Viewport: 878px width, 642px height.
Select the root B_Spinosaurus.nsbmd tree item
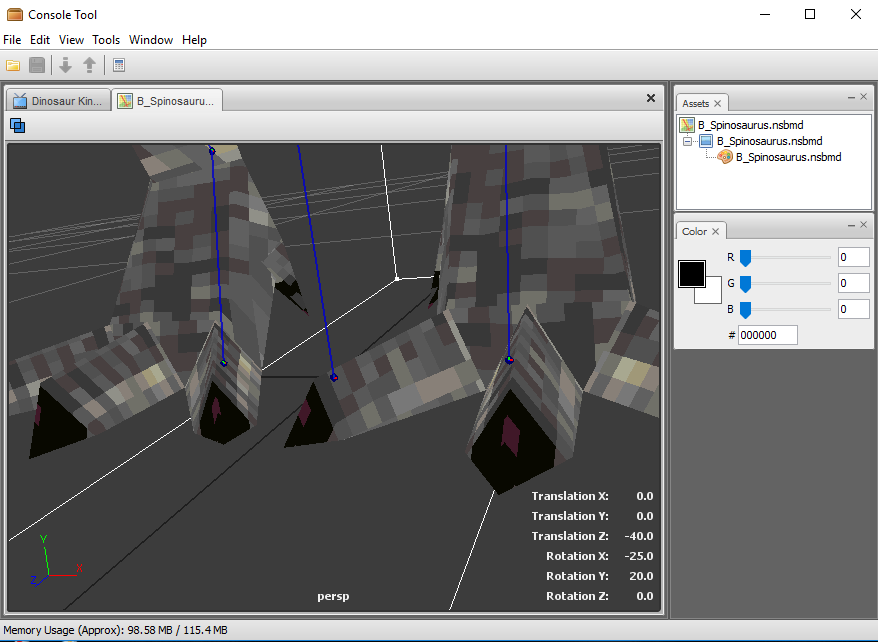(750, 125)
